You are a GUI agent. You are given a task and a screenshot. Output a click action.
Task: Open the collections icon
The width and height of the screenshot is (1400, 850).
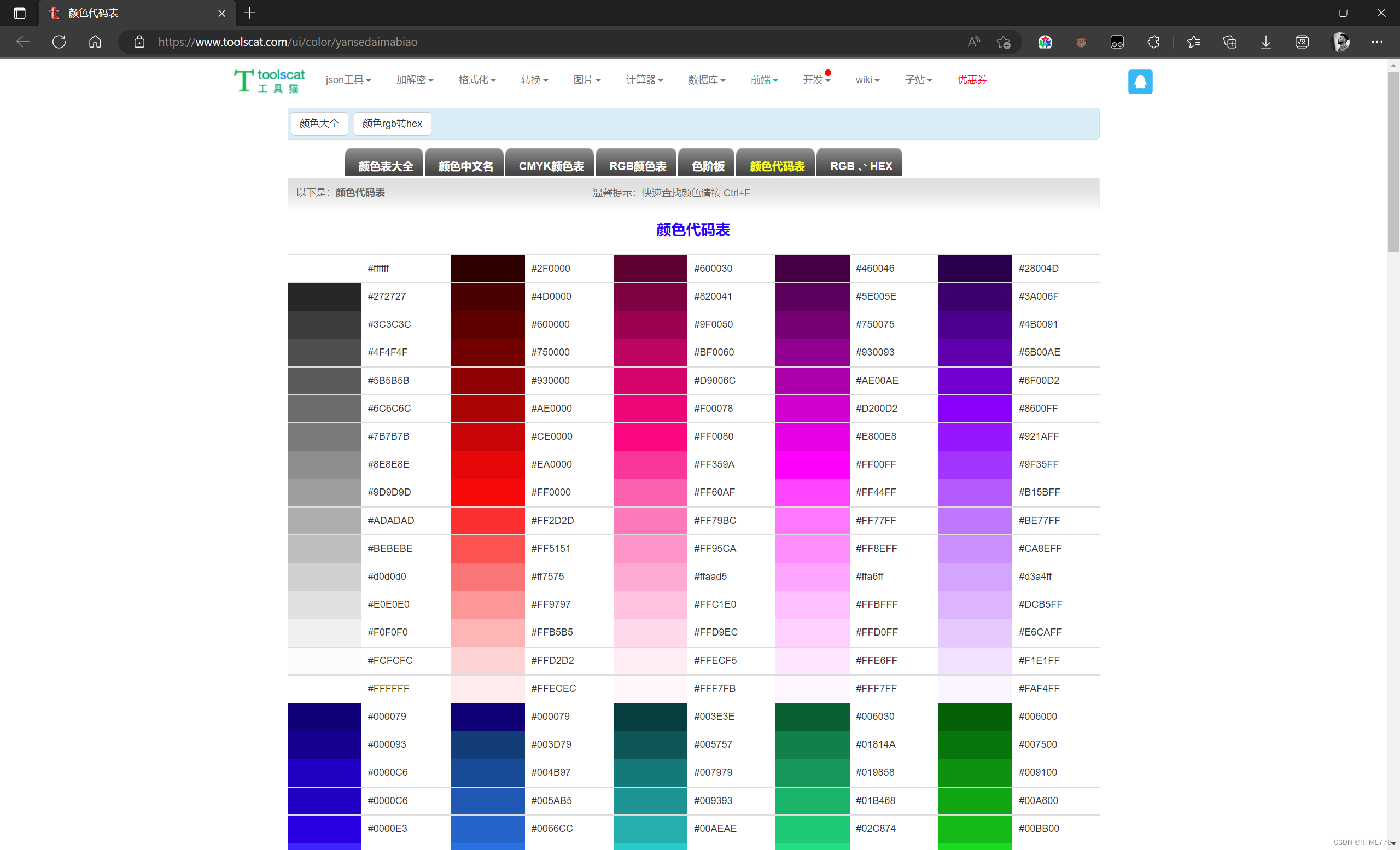[1229, 42]
